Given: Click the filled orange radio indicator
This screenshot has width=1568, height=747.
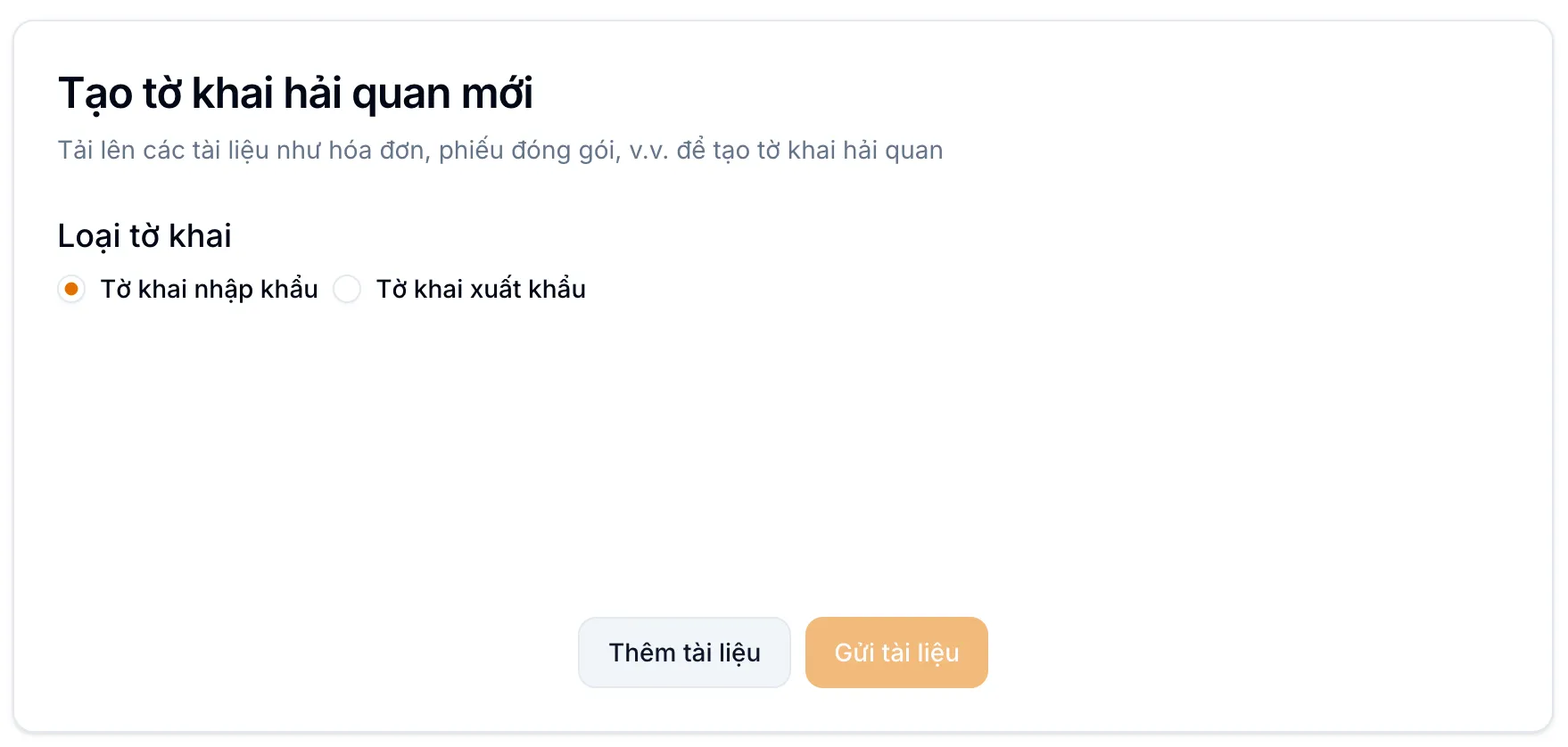Looking at the screenshot, I should (x=71, y=289).
